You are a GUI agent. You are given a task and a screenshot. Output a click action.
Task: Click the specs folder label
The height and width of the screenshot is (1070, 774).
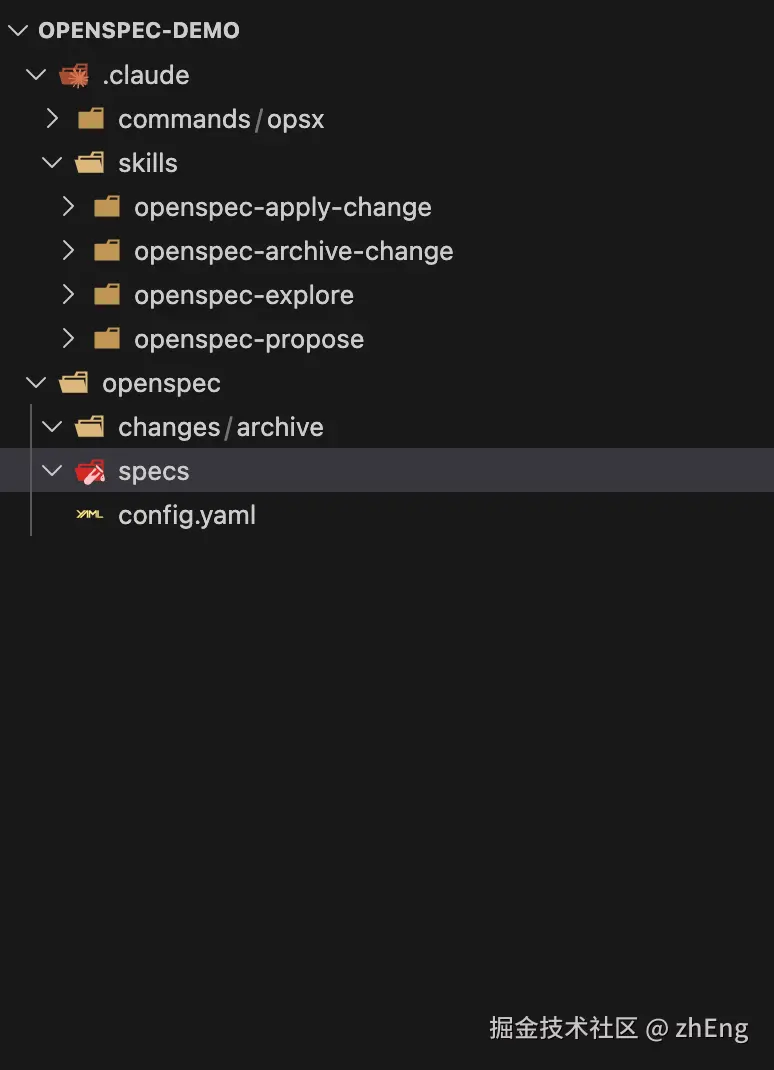[x=154, y=471]
